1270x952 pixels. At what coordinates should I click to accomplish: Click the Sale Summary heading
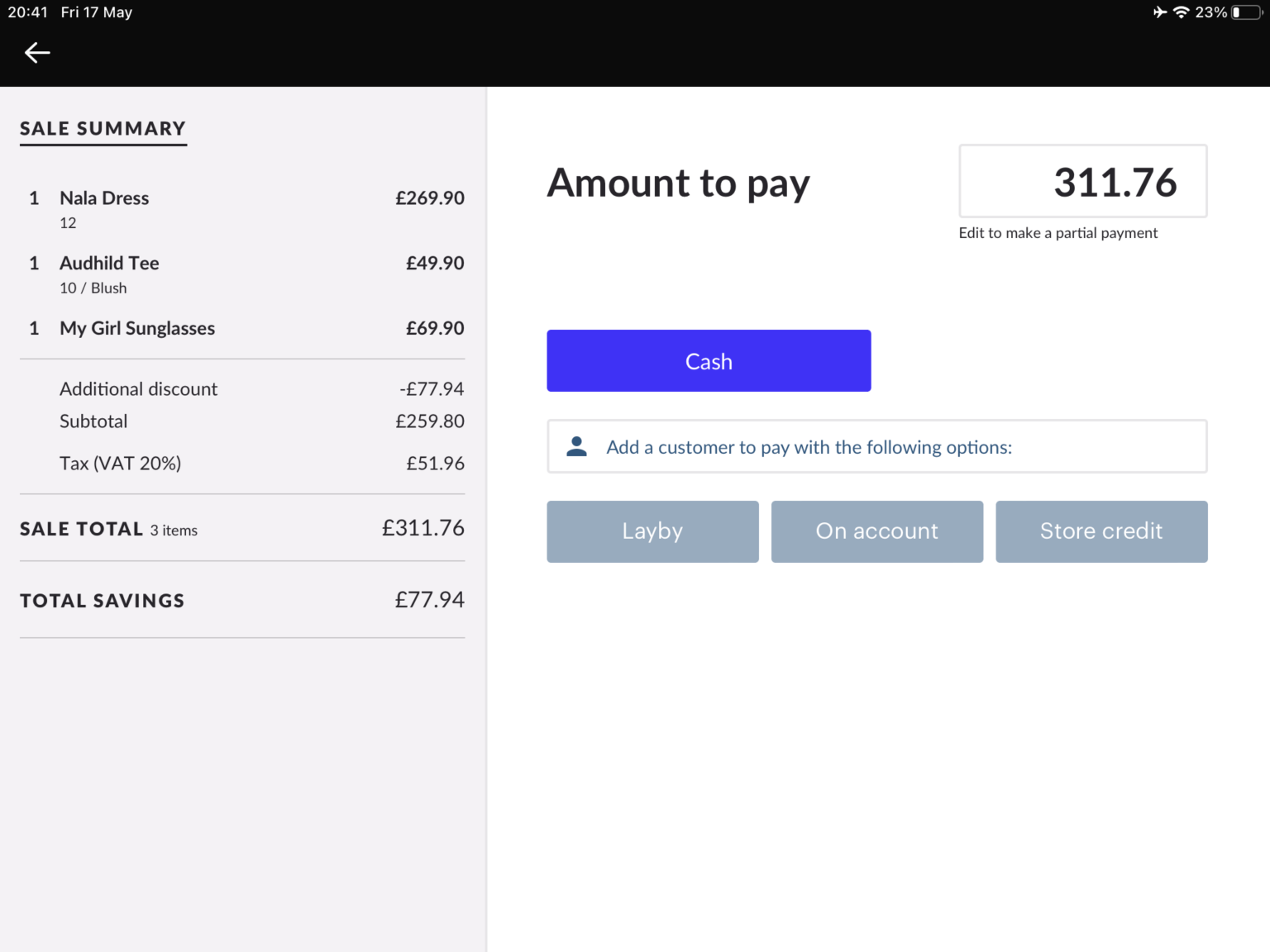[x=103, y=129]
